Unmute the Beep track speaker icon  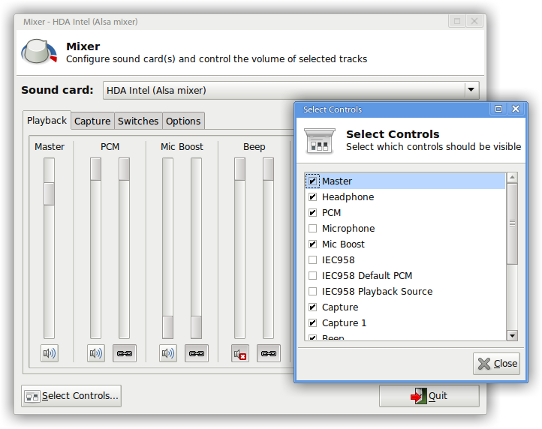point(240,353)
